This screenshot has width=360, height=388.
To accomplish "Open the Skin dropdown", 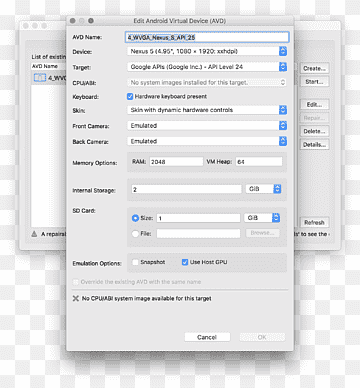I will [207, 110].
